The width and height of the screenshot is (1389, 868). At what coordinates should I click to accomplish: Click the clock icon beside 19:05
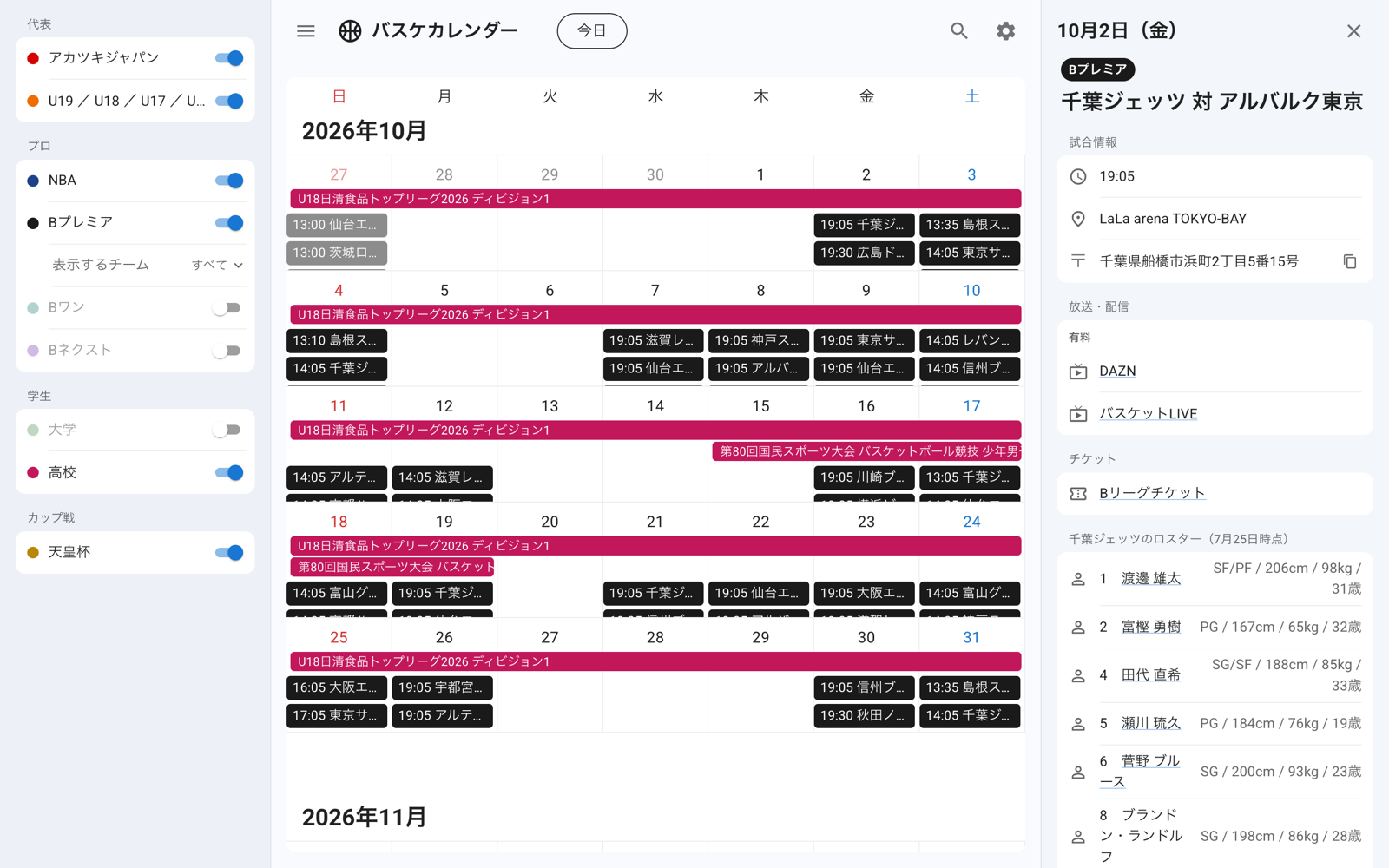point(1078,176)
